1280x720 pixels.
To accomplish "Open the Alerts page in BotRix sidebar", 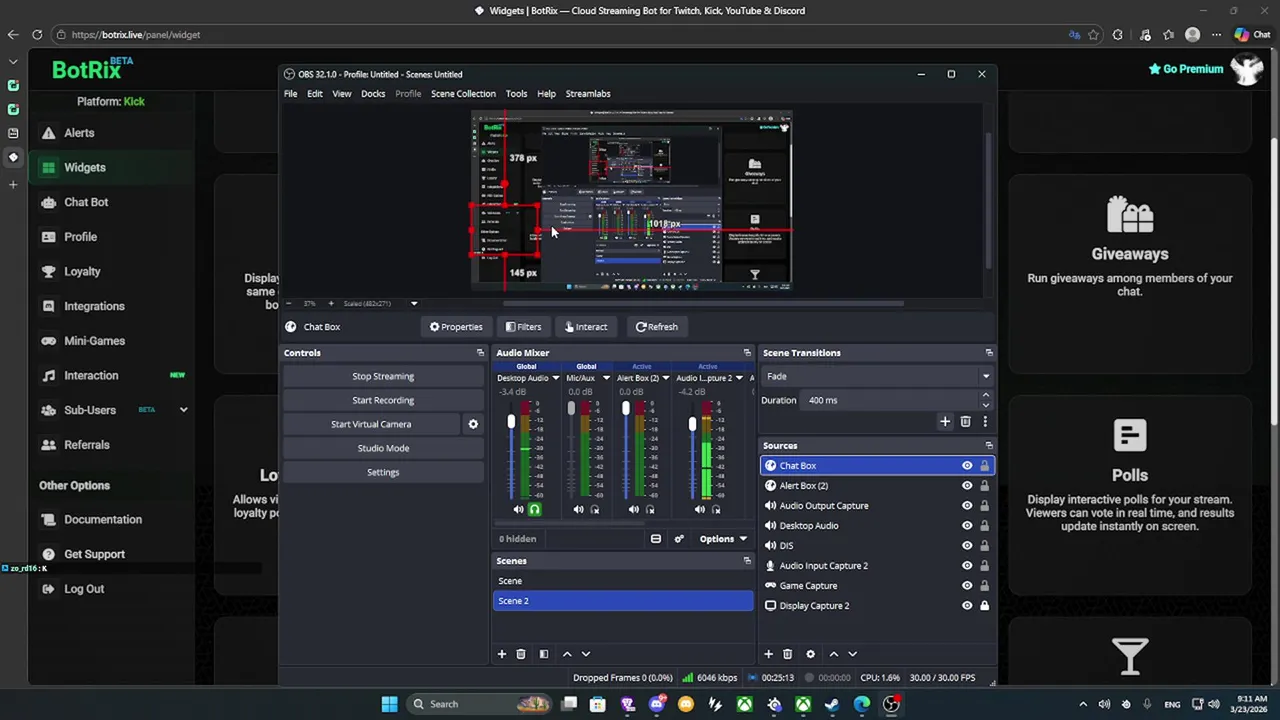I will pyautogui.click(x=78, y=132).
